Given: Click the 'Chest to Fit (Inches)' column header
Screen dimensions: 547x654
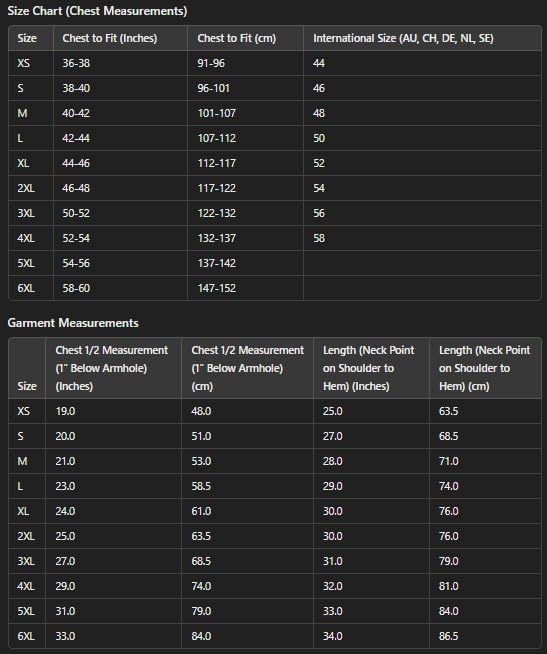Looking at the screenshot, I should point(110,38).
